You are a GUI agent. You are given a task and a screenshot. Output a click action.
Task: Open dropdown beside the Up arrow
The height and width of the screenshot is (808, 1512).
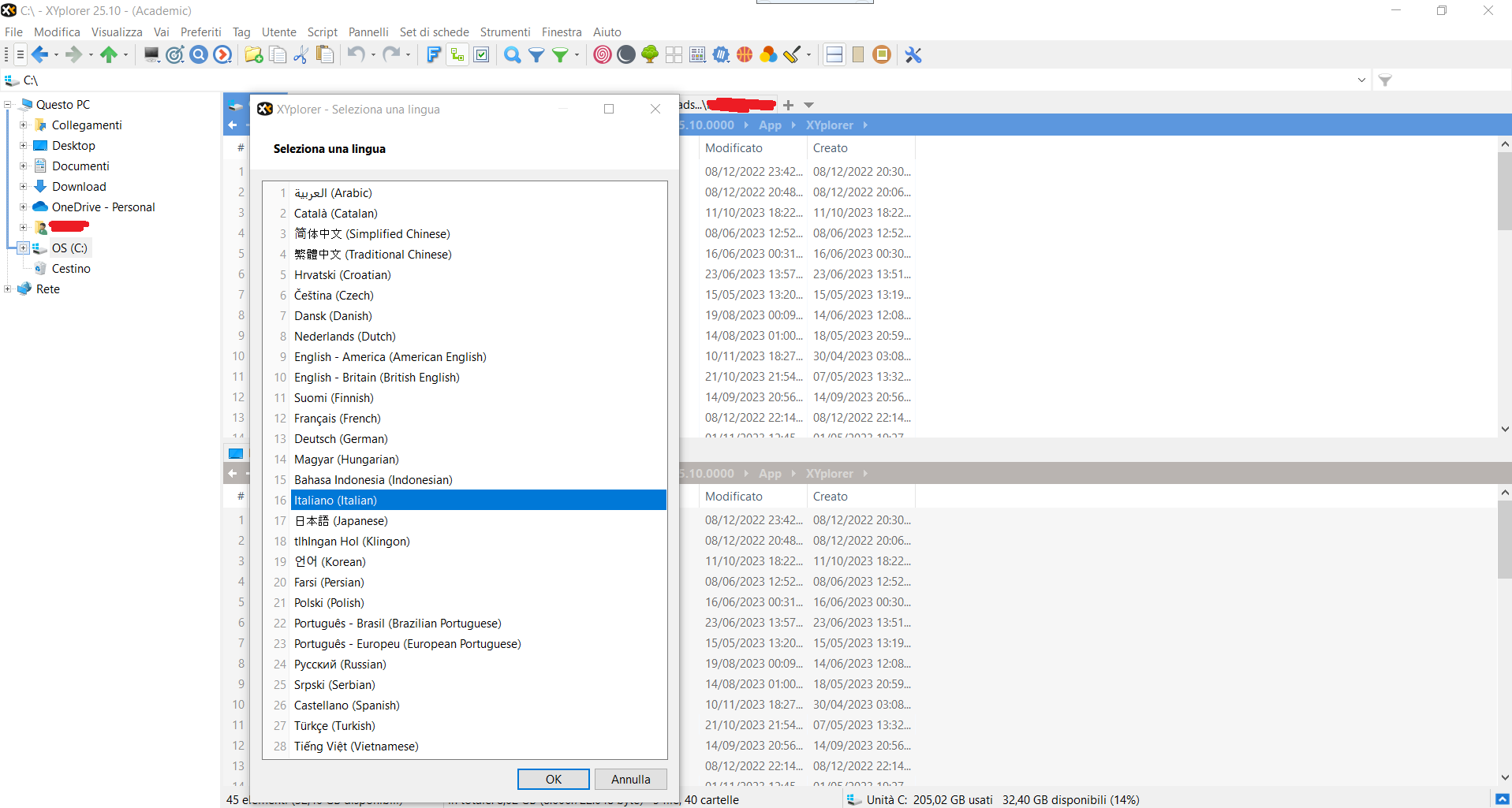coord(125,54)
